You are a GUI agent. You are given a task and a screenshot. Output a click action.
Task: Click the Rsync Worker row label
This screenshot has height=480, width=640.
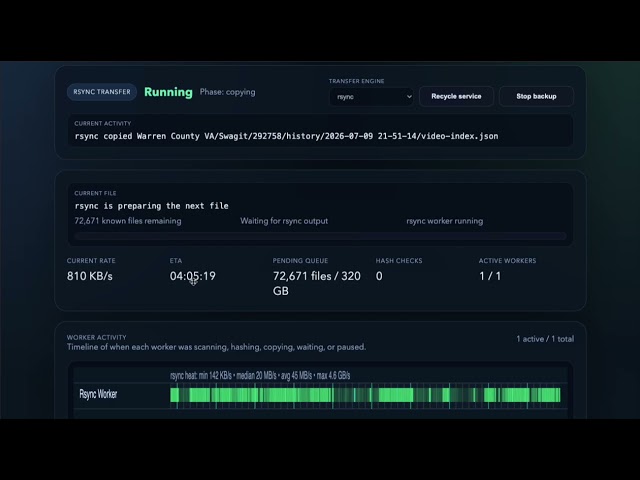click(x=98, y=394)
